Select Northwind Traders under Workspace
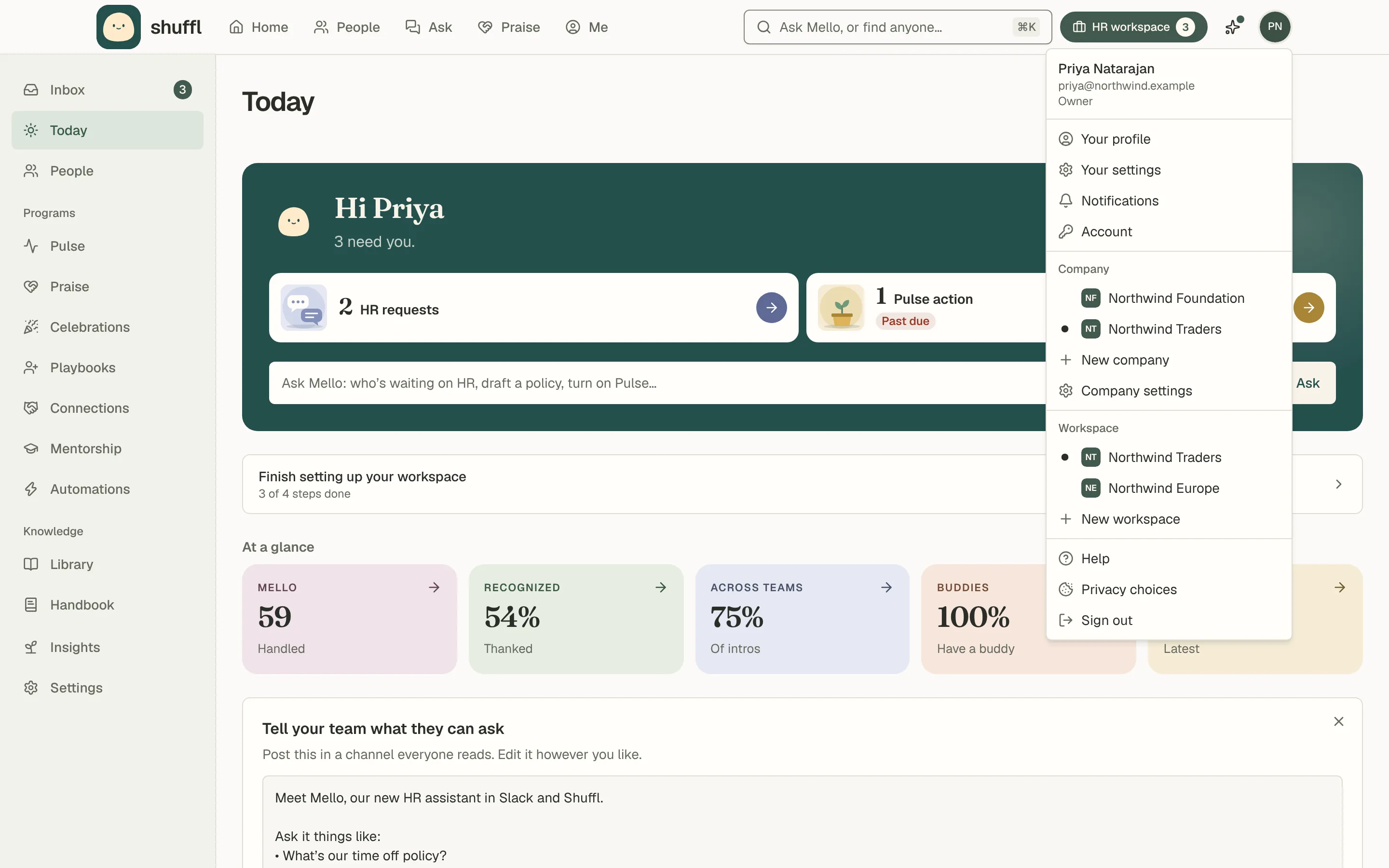Viewport: 1389px width, 868px height. tap(1169, 457)
